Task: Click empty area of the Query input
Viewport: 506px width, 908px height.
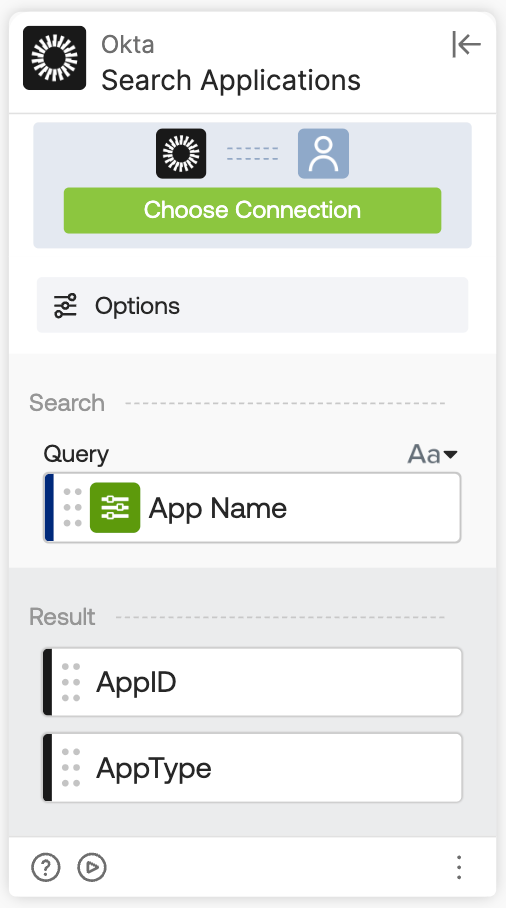Action: (373, 507)
